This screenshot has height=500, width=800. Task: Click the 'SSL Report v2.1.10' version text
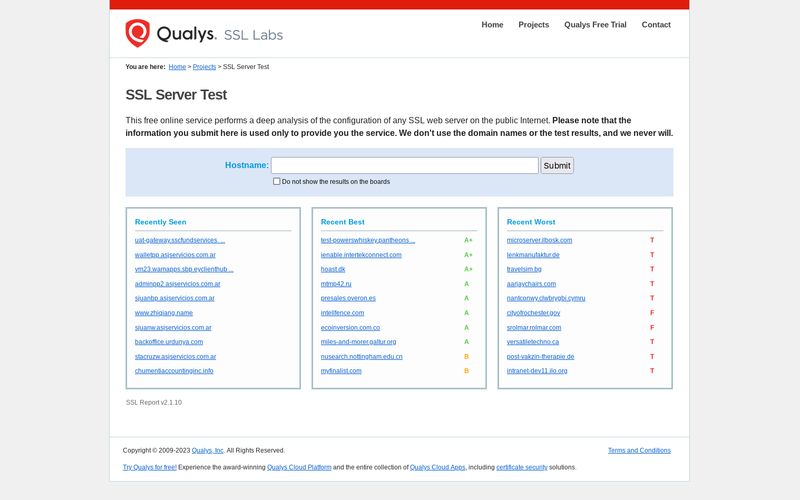[154, 403]
